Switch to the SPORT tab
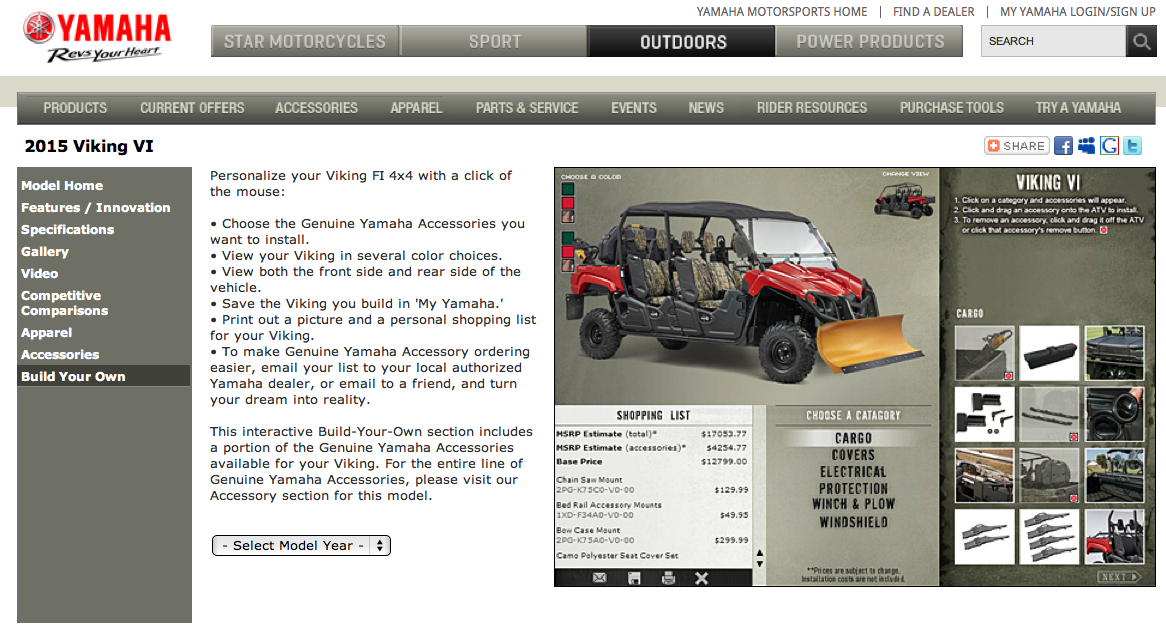Screen dimensions: 1166x627 click(x=494, y=41)
